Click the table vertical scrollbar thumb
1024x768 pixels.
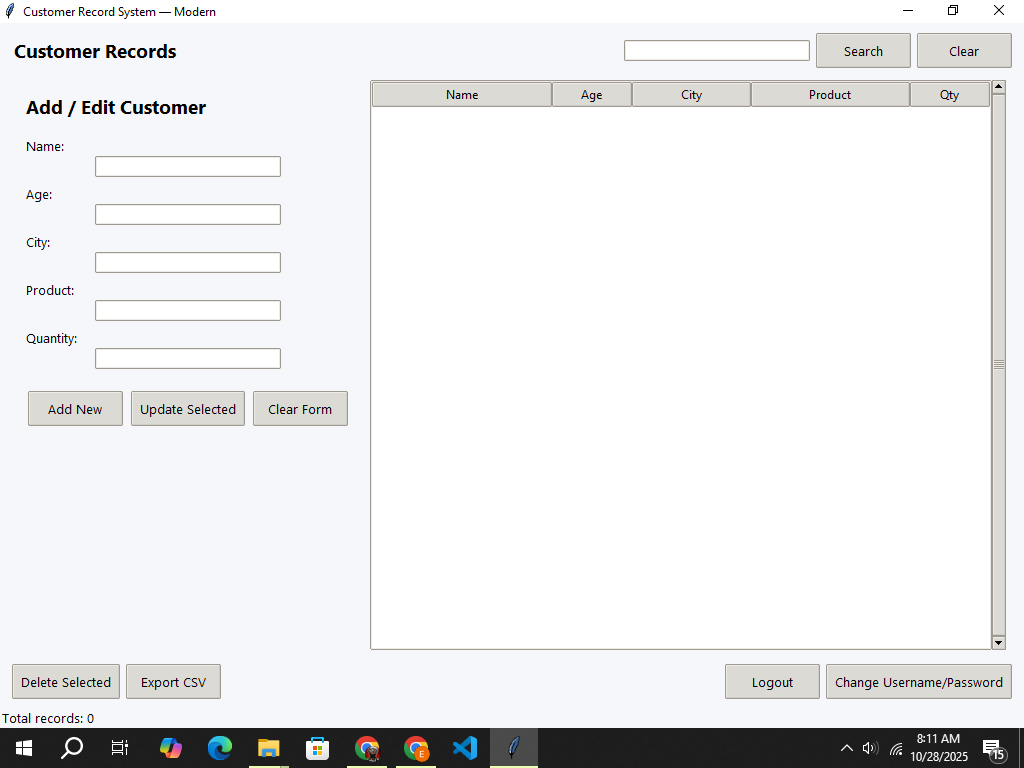(x=998, y=364)
